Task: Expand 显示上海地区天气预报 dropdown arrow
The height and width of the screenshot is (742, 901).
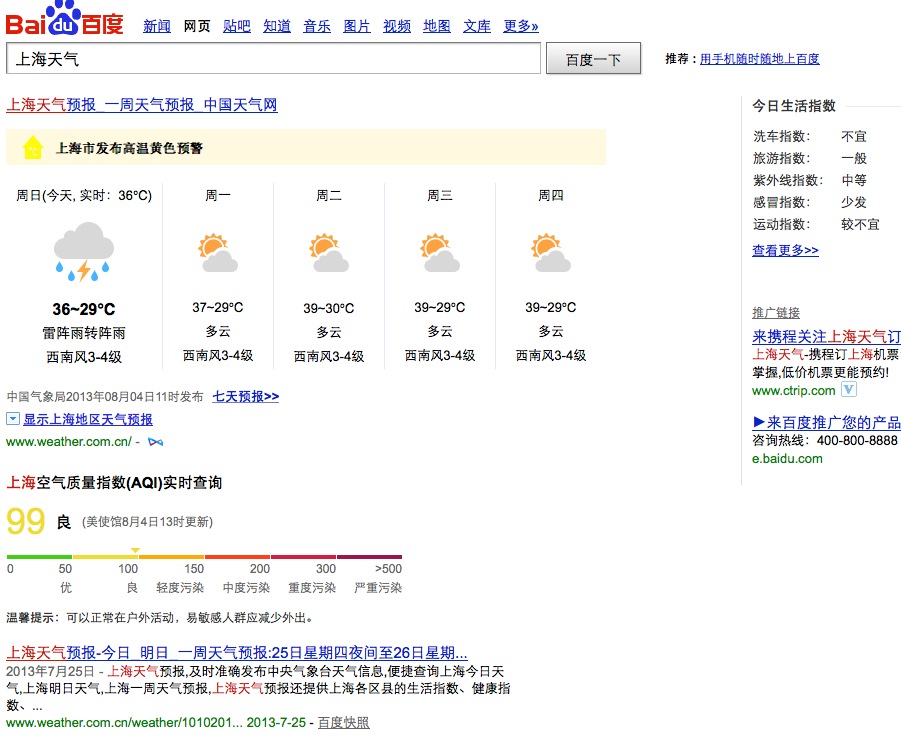Action: point(13,418)
